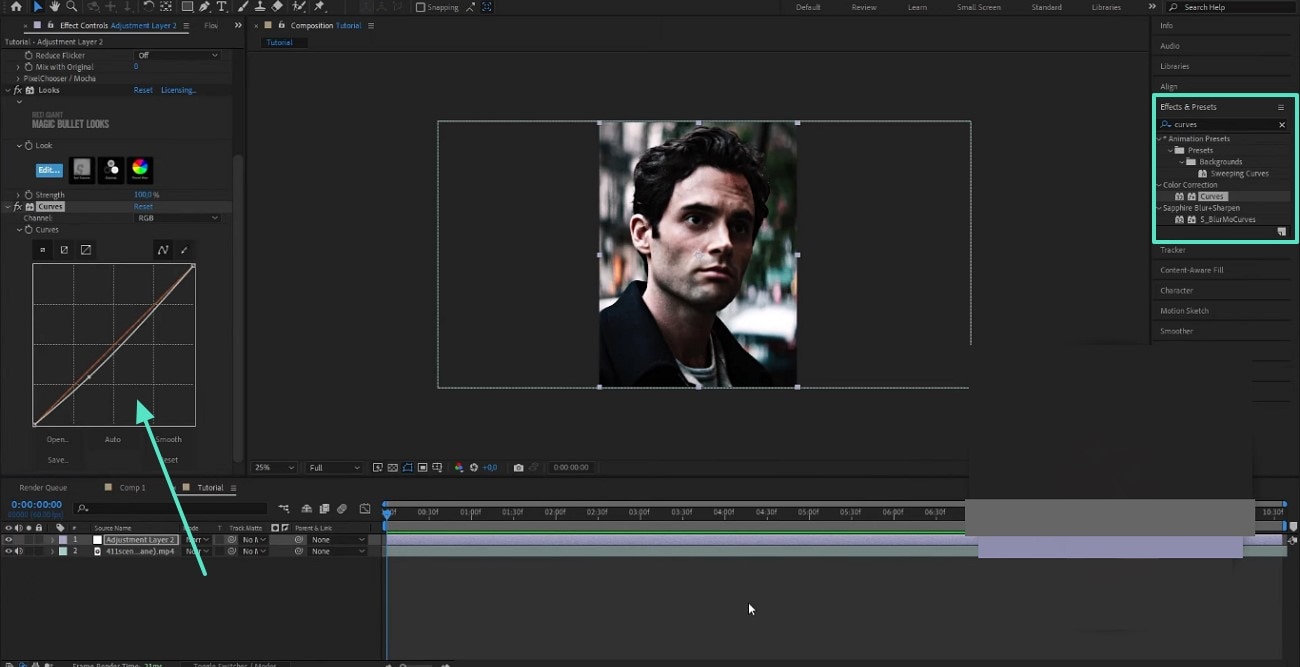Screen dimensions: 1300x667
Task: Open the Comp 1 timeline tab
Action: click(x=132, y=488)
